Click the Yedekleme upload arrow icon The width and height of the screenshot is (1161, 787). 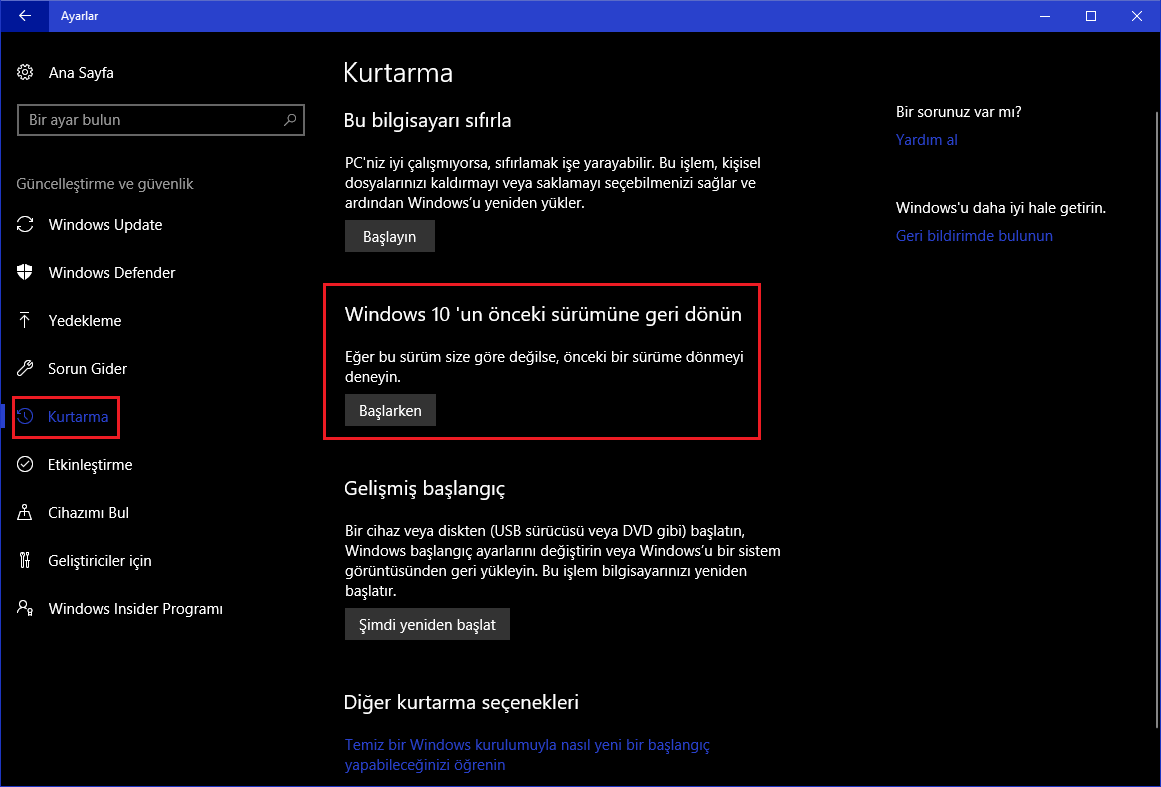(25, 321)
